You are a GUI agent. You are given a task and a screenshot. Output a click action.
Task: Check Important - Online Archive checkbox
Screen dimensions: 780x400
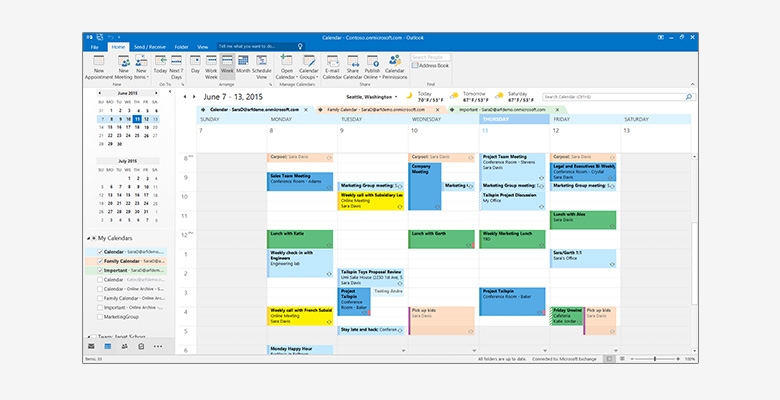point(100,307)
